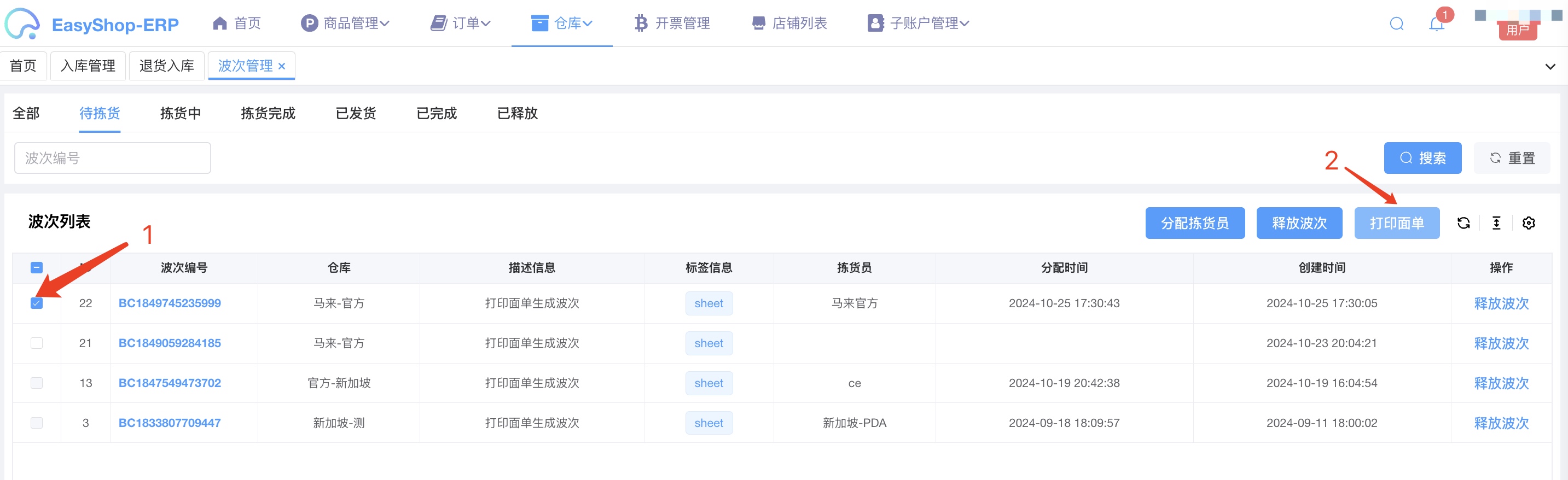This screenshot has width=1568, height=480.
Task: Switch to the 退货入库 page tab
Action: tap(167, 66)
